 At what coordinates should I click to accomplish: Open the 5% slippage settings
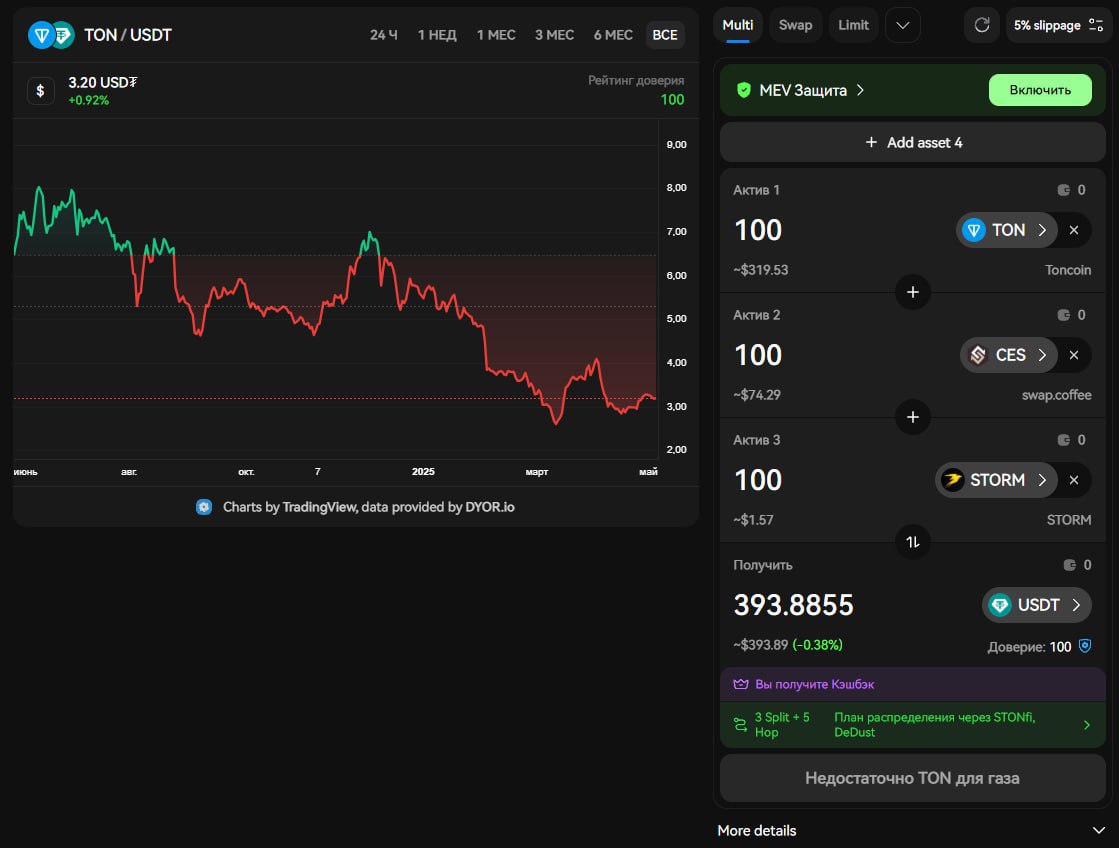1059,25
